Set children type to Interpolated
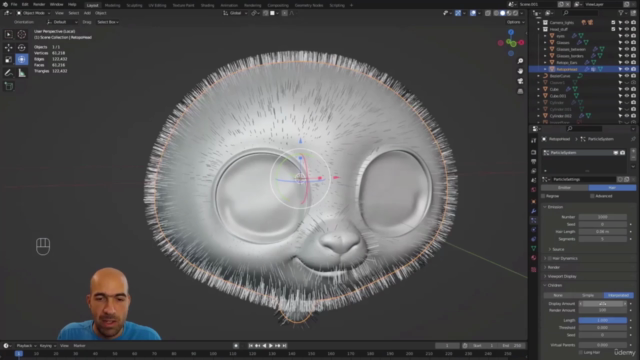The image size is (640, 360). pos(618,295)
